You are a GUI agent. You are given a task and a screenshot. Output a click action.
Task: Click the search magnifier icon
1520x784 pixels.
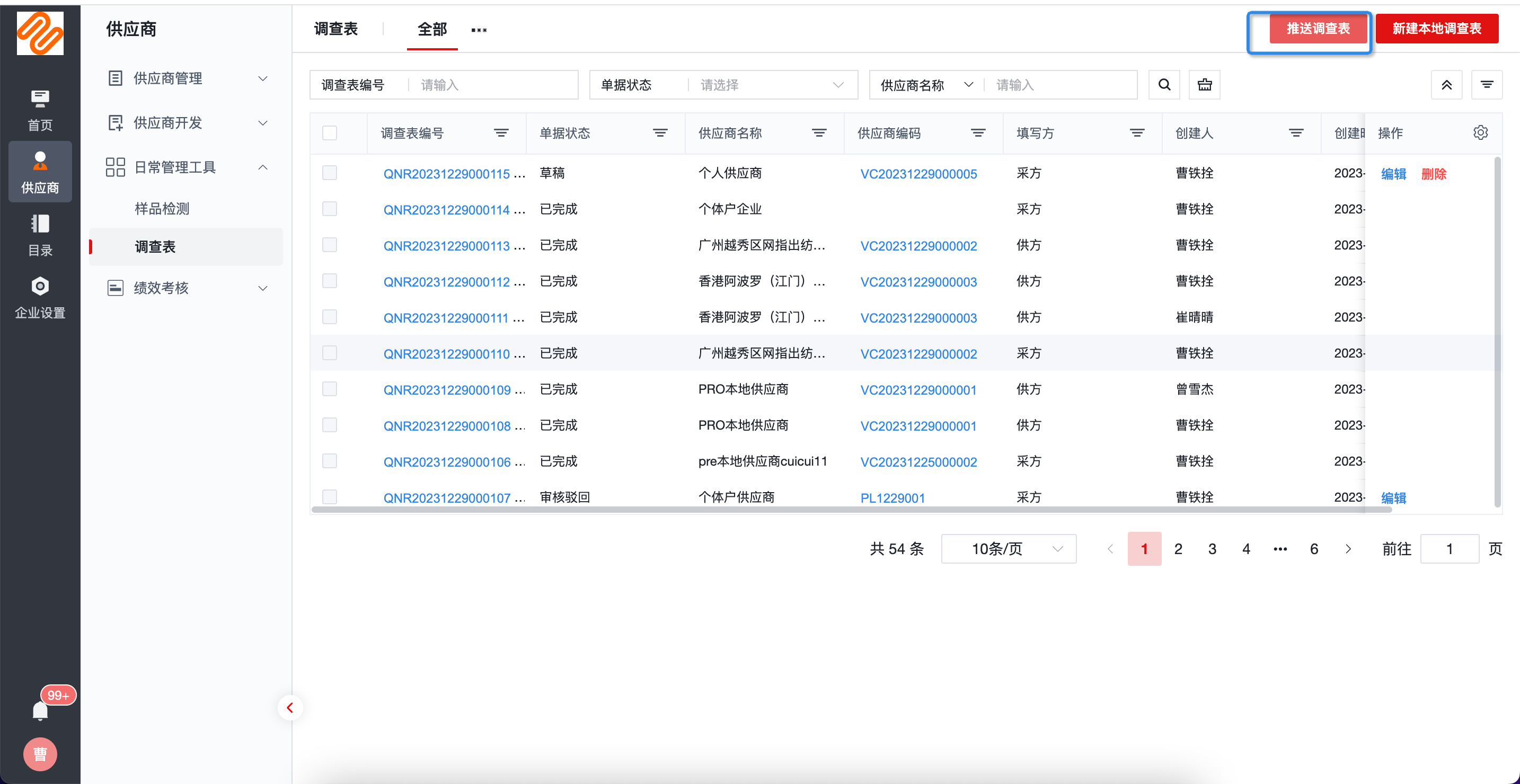tap(1164, 85)
